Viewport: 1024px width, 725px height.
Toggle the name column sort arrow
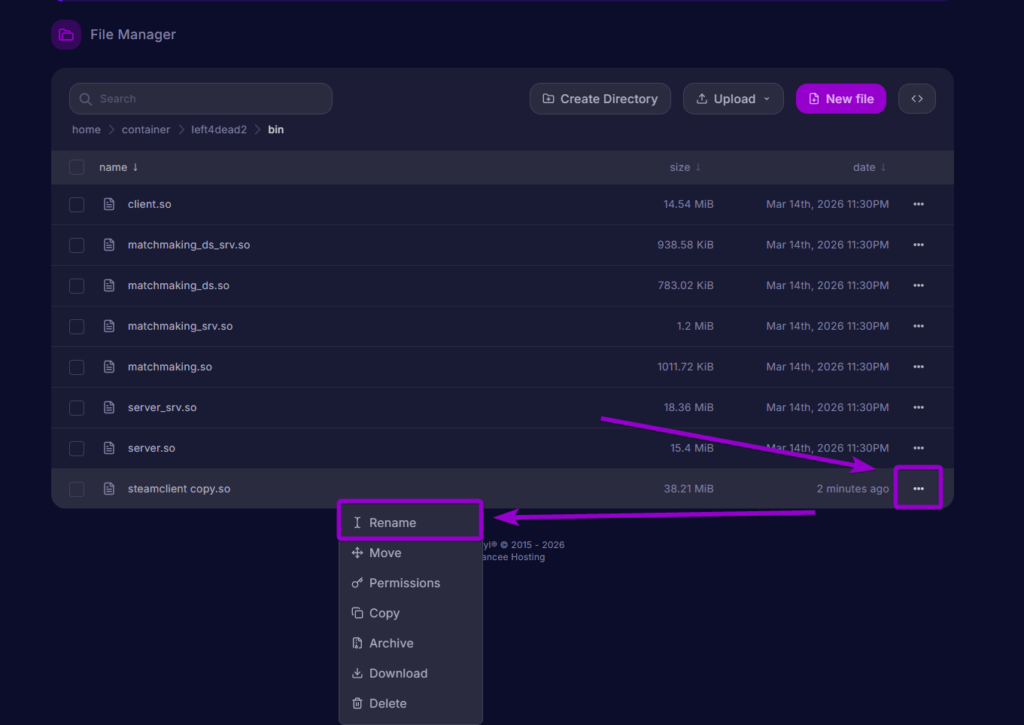coord(134,167)
